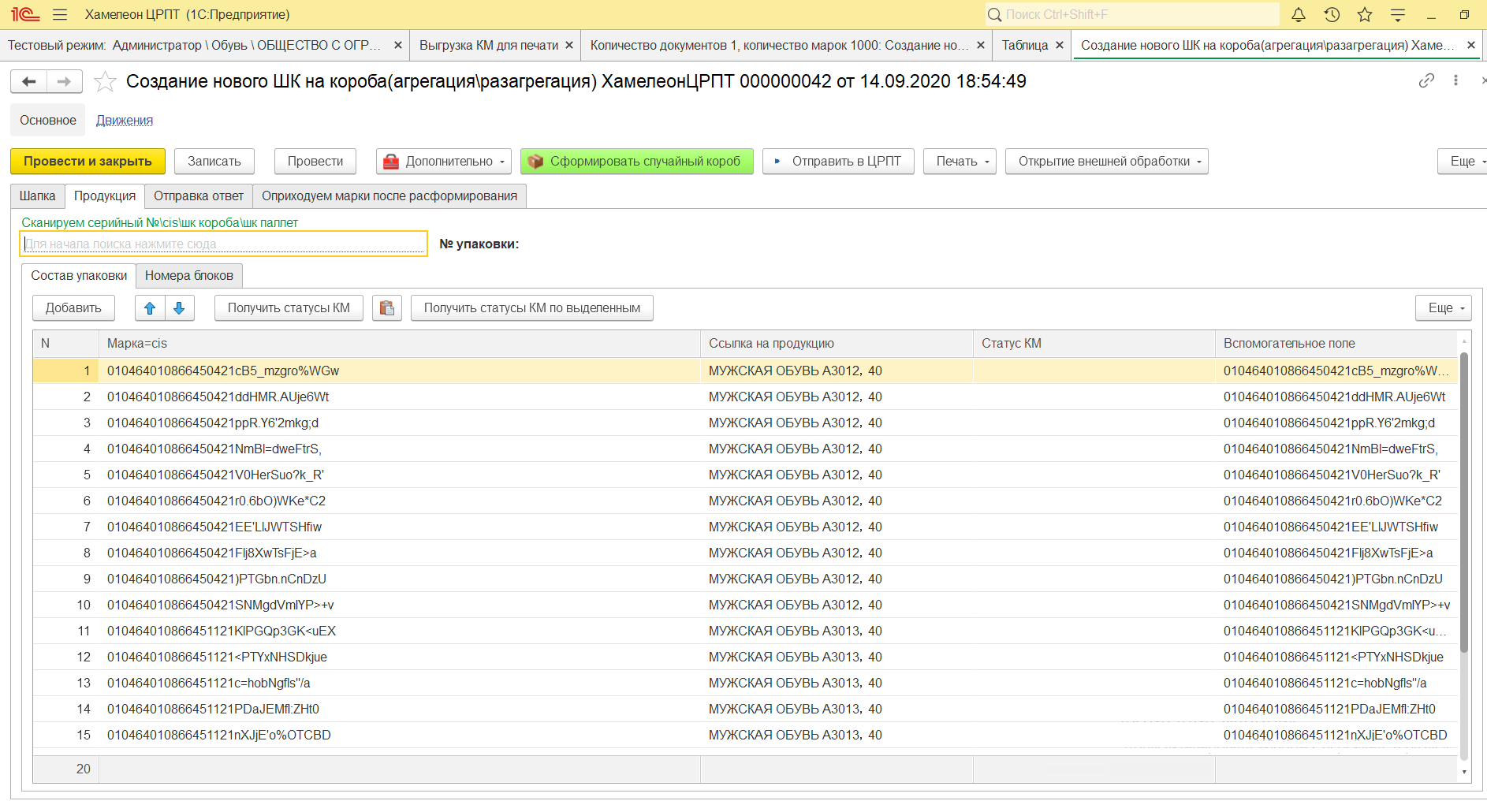Click the back navigation arrow

[29, 81]
